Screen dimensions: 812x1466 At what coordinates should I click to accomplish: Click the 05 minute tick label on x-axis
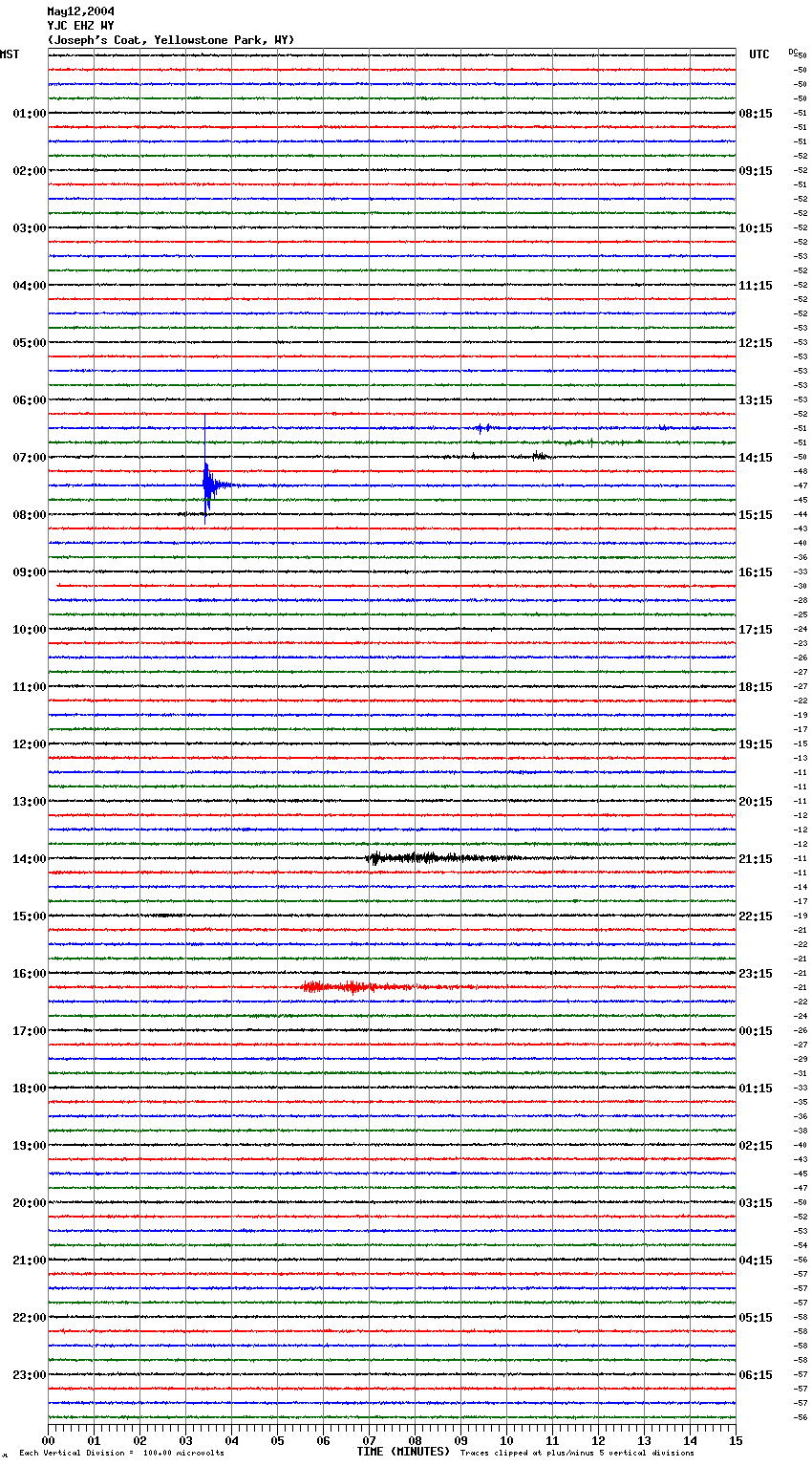[277, 1440]
